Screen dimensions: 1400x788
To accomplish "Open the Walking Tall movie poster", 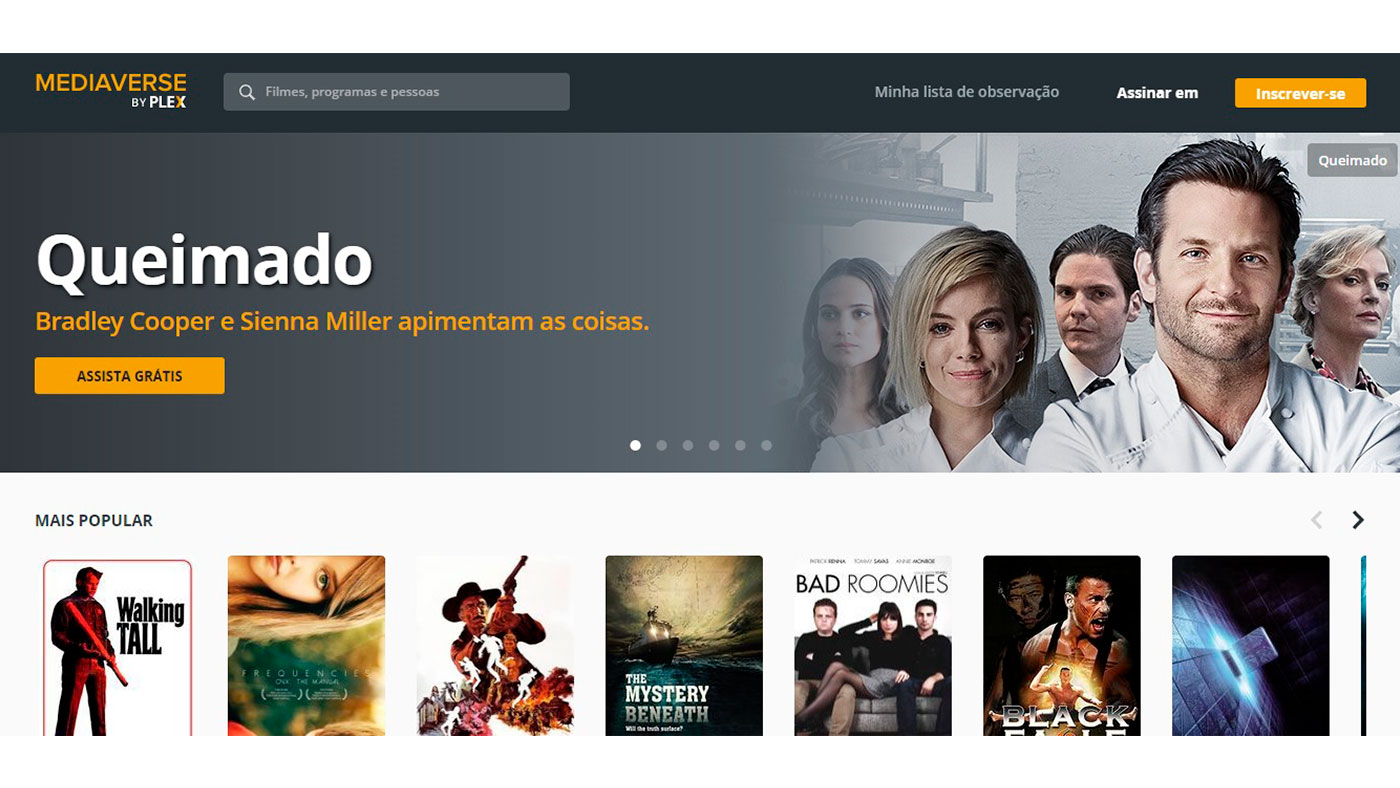I will (117, 647).
